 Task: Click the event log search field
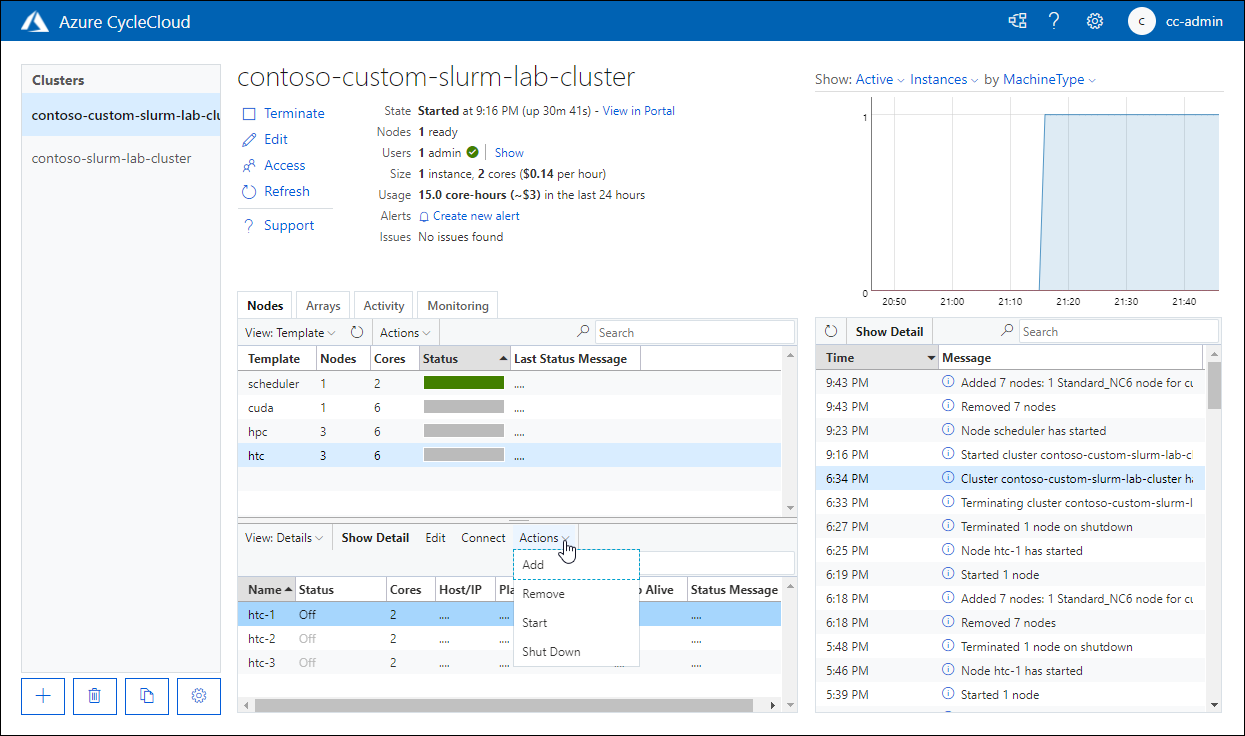(x=1118, y=331)
